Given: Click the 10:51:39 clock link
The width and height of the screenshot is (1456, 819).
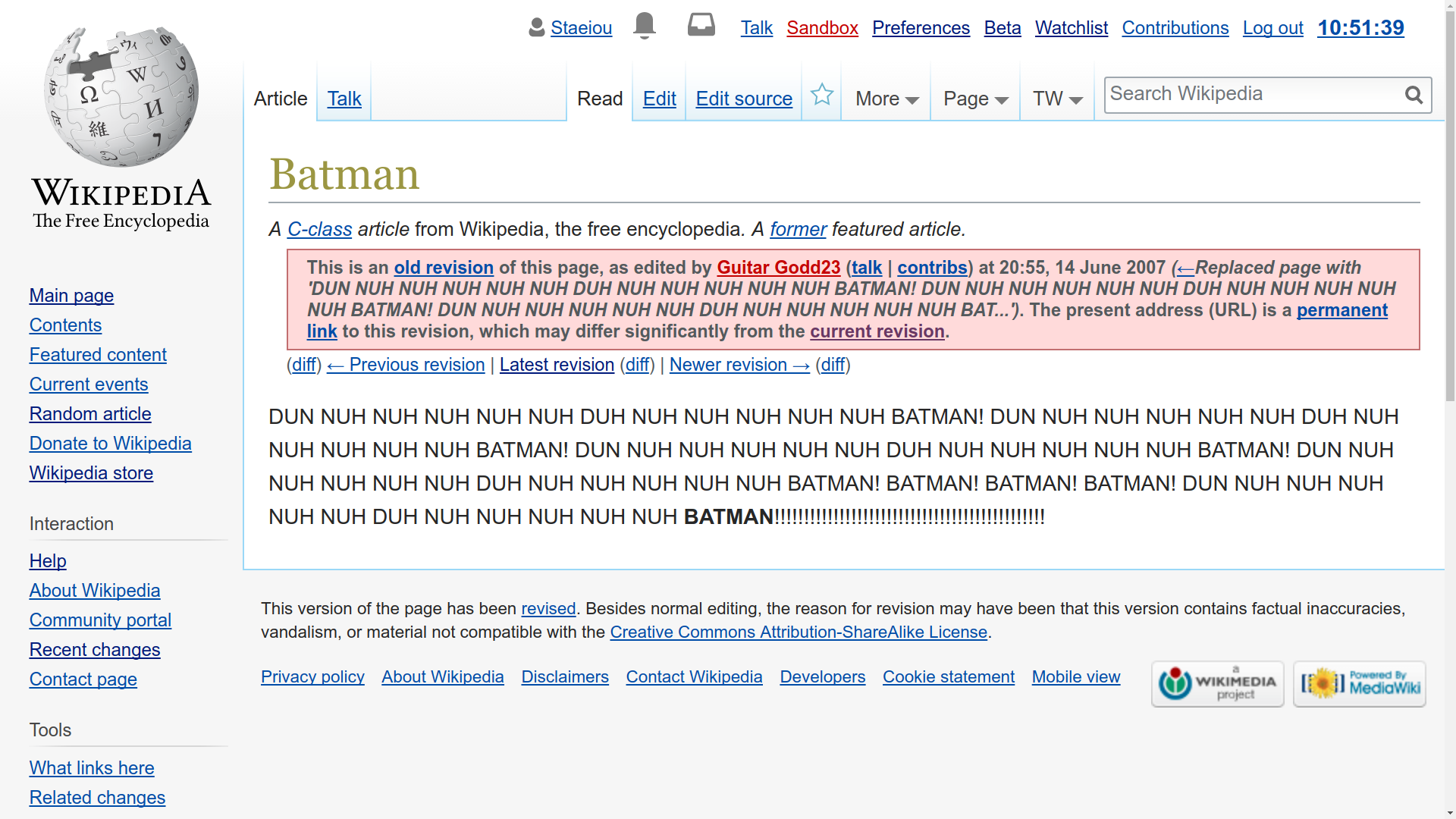Looking at the screenshot, I should point(1360,28).
